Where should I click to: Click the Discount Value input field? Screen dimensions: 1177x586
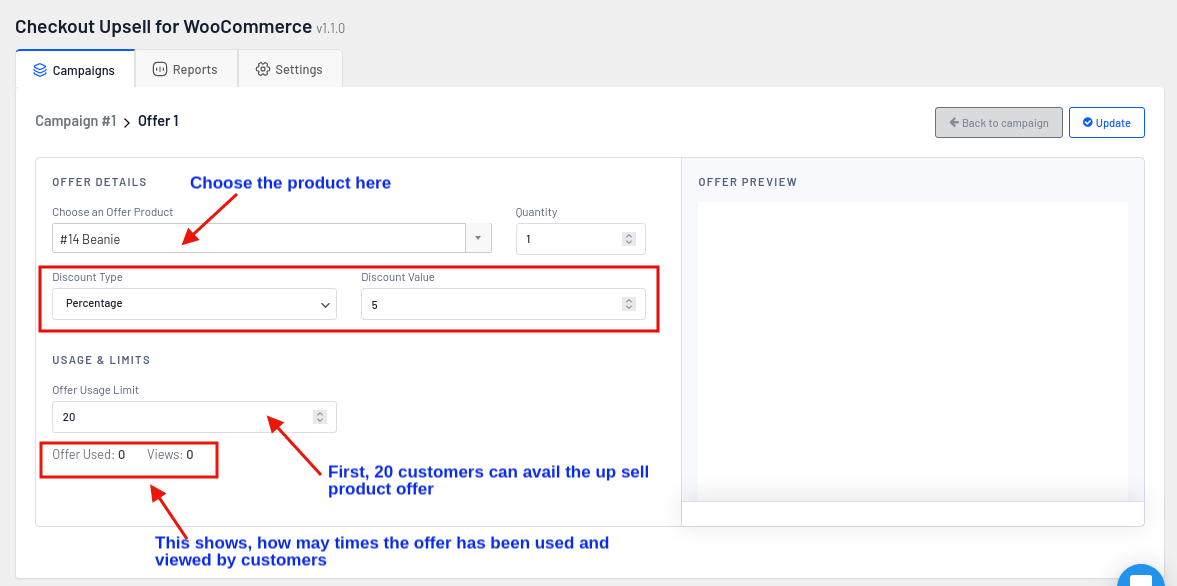click(x=503, y=304)
